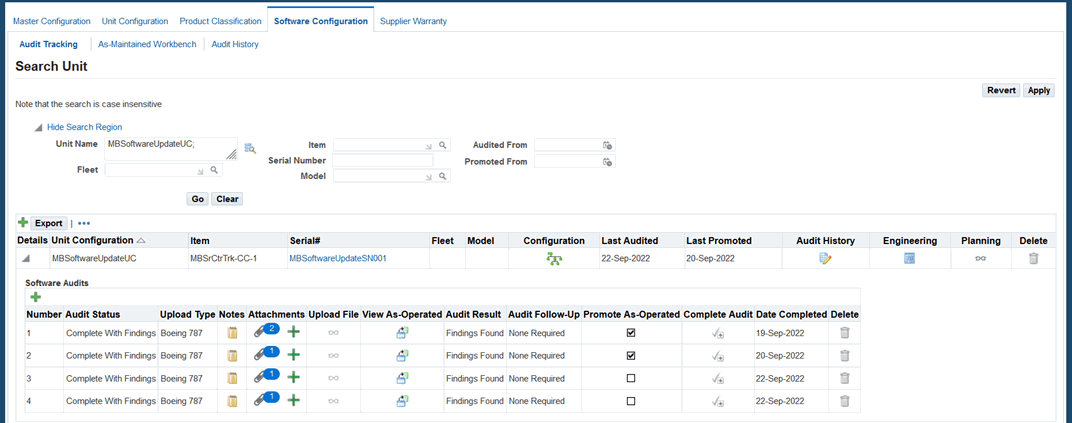This screenshot has height=423, width=1072.
Task: Collapse the Hide Search Region triangle
Action: point(39,127)
